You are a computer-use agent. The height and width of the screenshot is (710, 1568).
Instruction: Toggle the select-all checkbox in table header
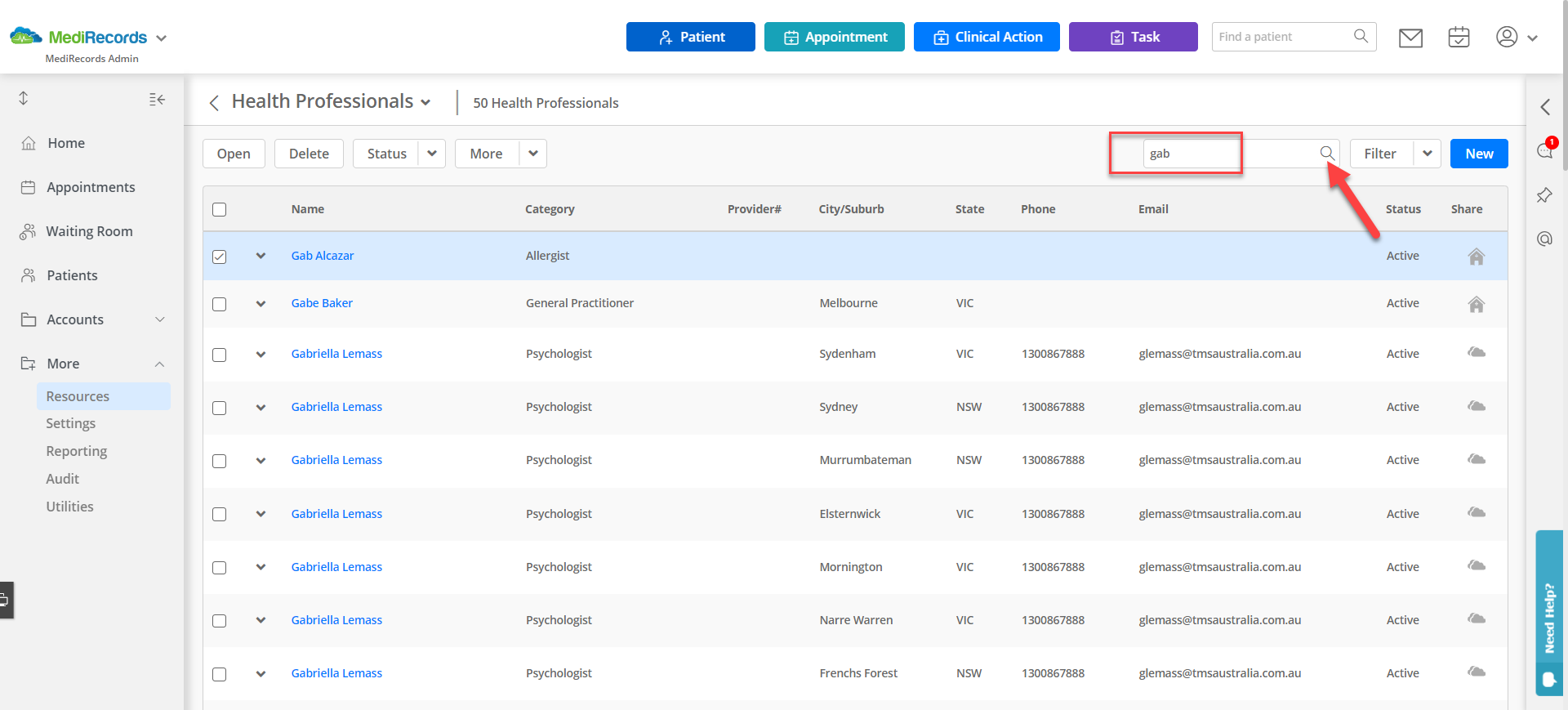(x=219, y=209)
